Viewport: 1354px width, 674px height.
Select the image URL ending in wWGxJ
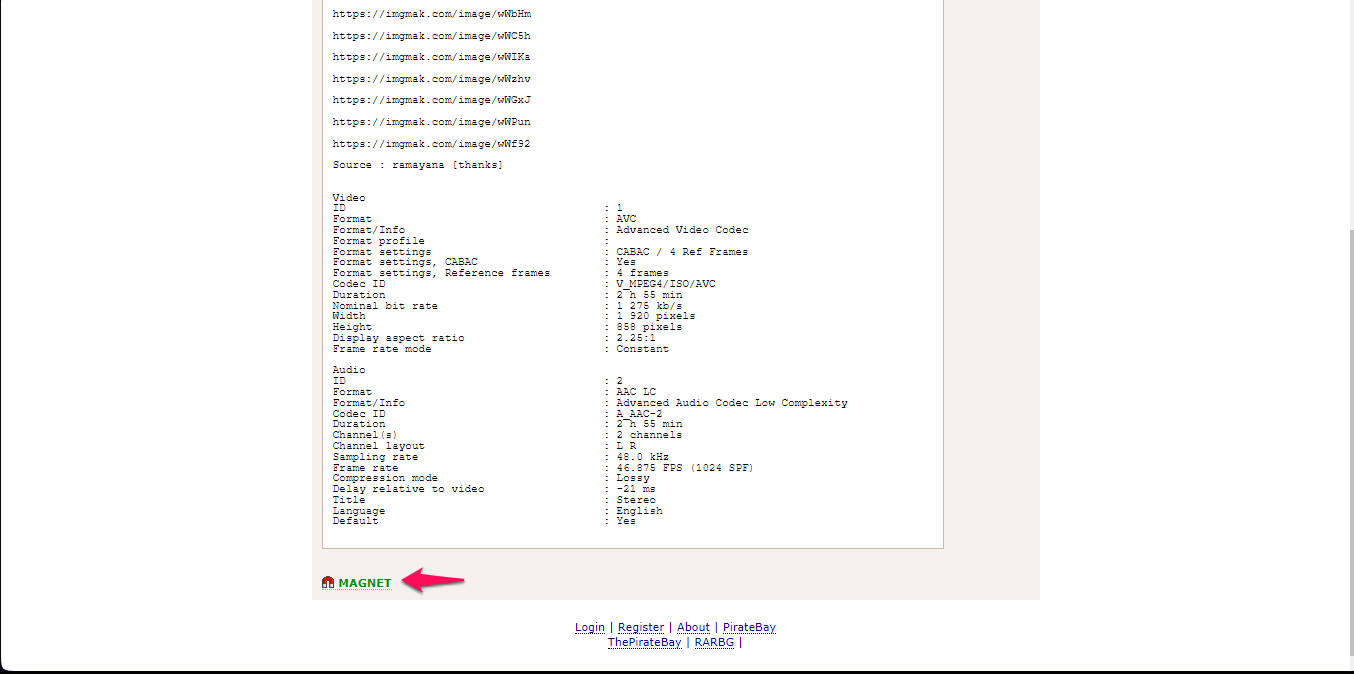tap(432, 100)
